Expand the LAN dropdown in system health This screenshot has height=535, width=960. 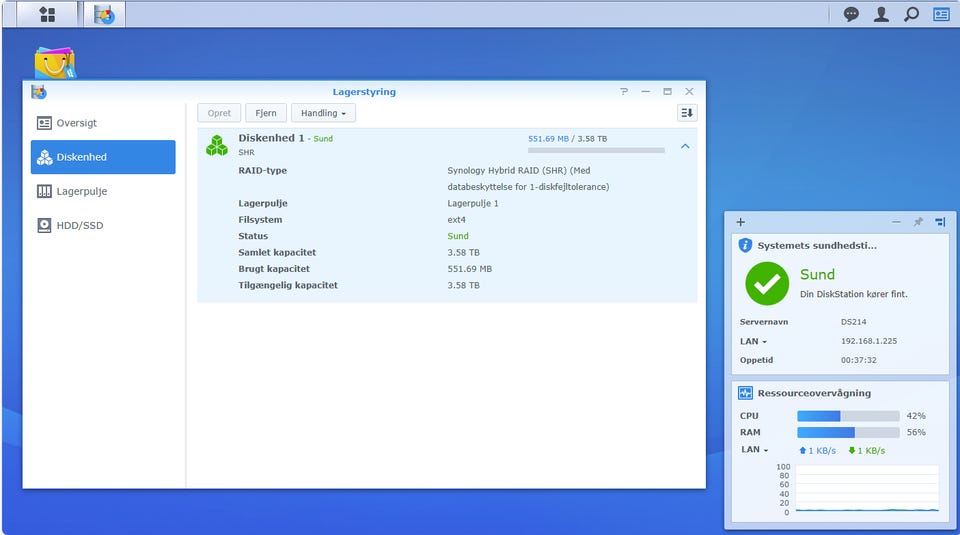[x=753, y=341]
